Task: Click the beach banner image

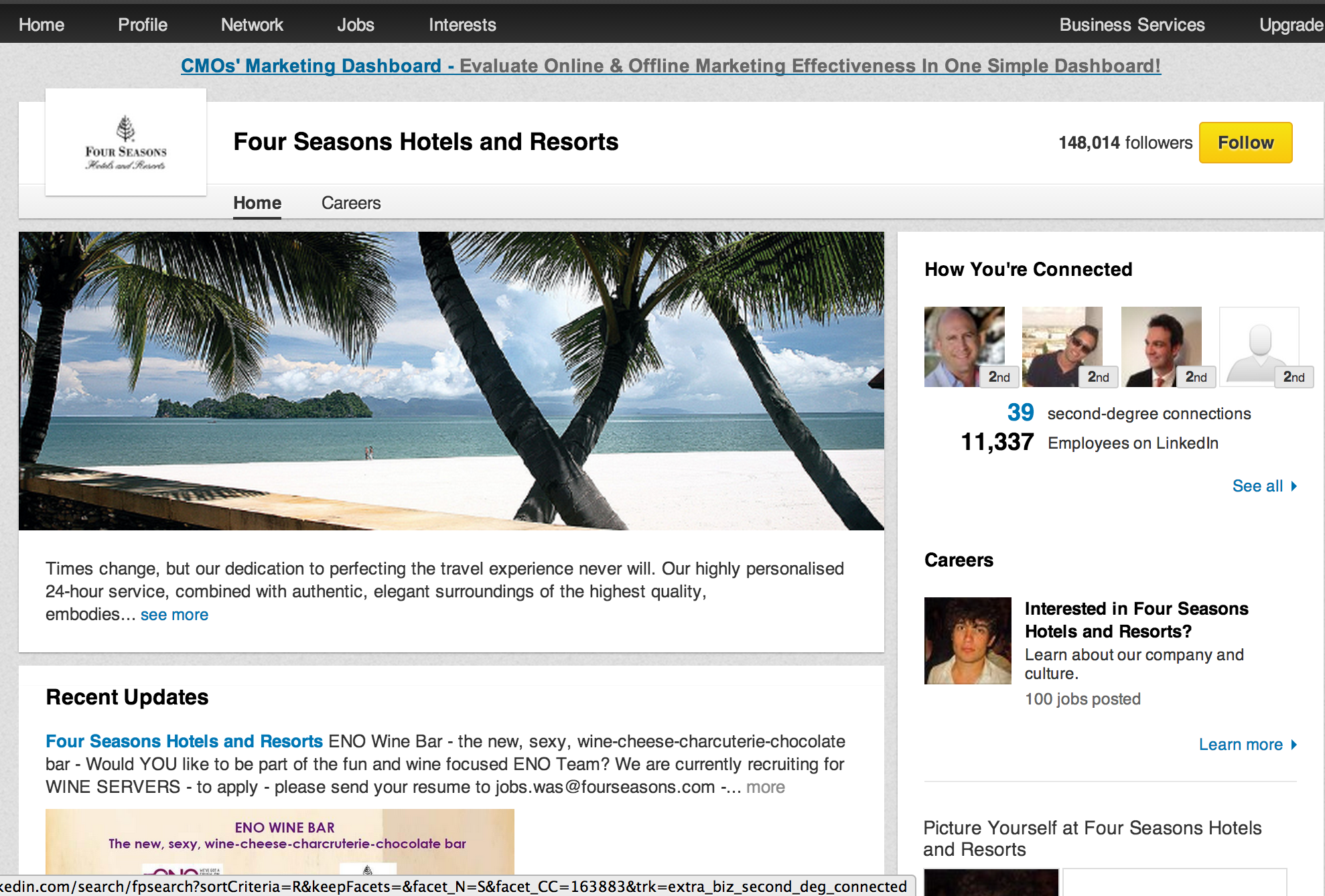Action: click(451, 381)
